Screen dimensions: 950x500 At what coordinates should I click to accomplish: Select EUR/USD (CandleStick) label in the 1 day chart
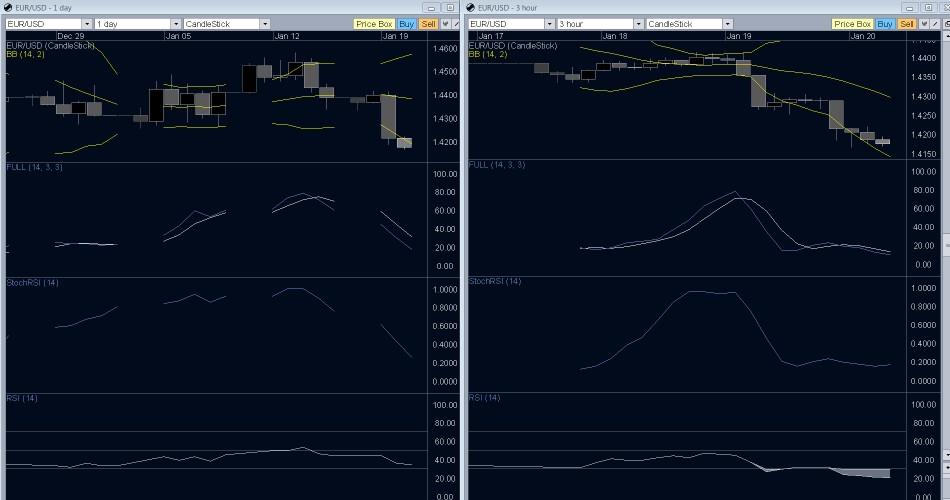click(50, 45)
